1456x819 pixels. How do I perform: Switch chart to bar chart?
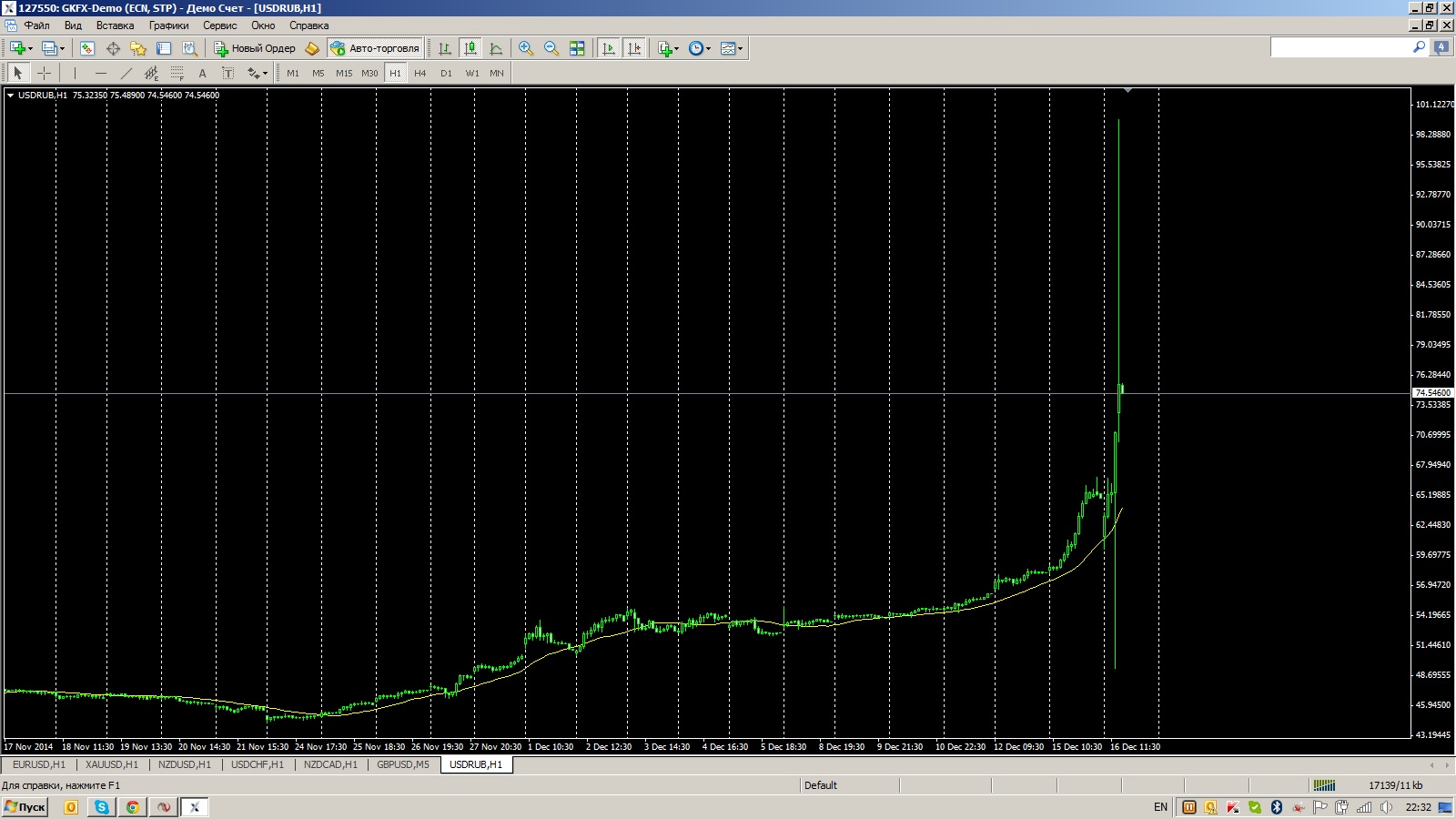pos(444,48)
